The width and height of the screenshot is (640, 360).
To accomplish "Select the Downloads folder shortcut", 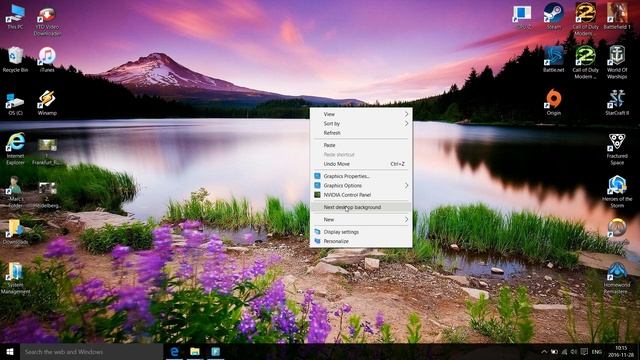I will tap(15, 232).
